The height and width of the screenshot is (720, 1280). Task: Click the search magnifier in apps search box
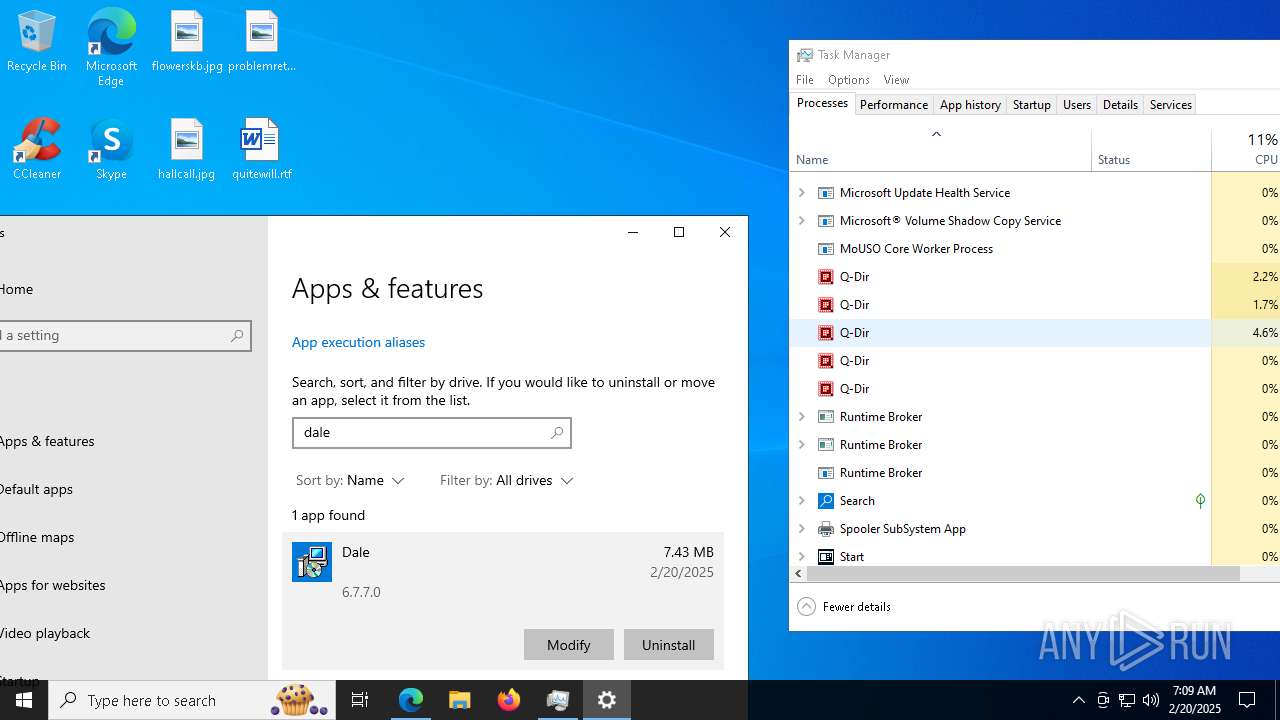(557, 432)
